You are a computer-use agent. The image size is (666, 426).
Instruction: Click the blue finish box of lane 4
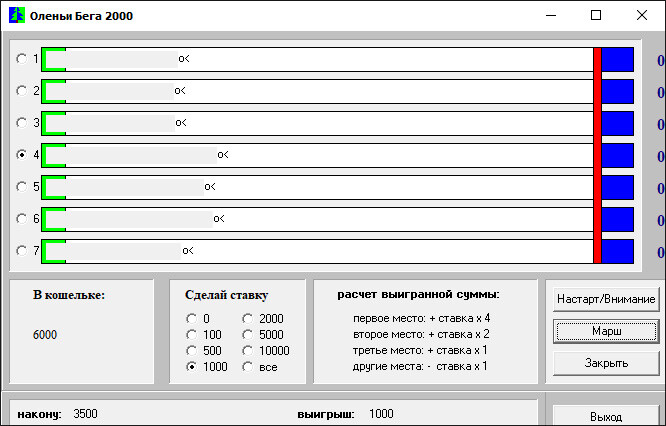[x=618, y=155]
